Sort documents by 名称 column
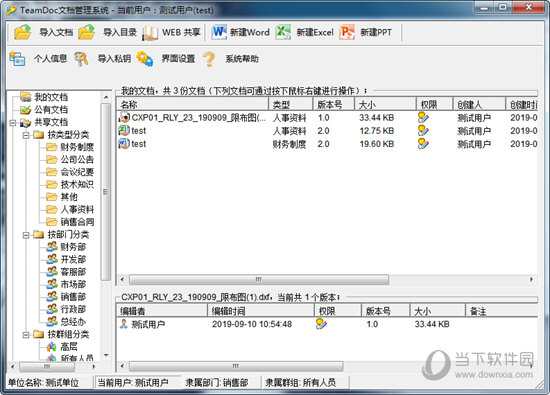550x395 pixels. pyautogui.click(x=193, y=104)
